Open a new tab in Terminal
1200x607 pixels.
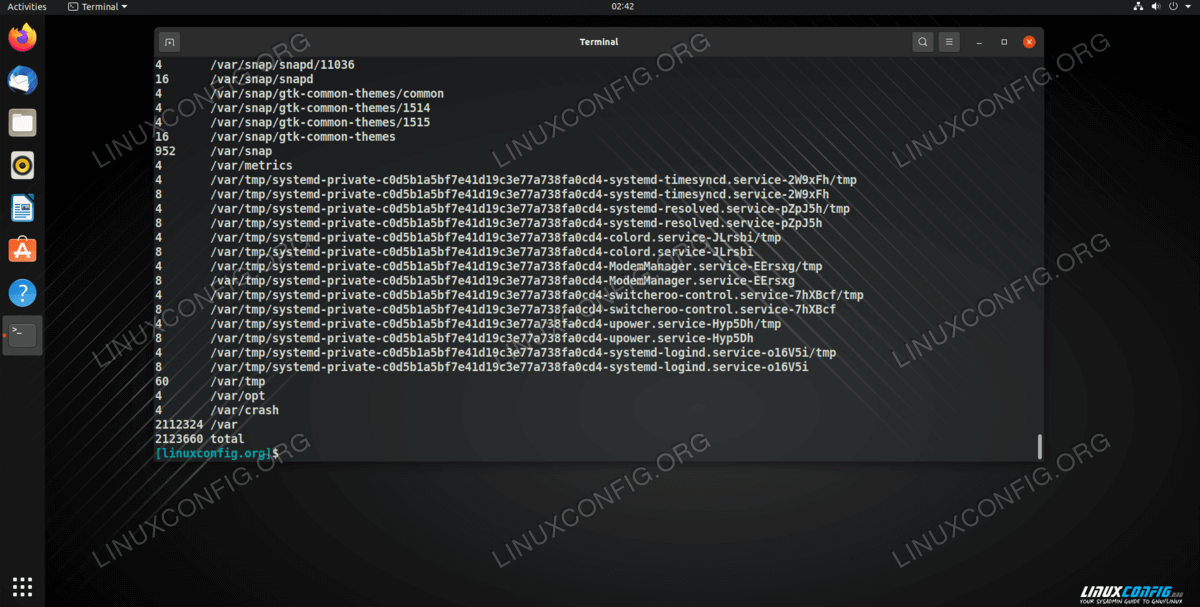(x=170, y=42)
